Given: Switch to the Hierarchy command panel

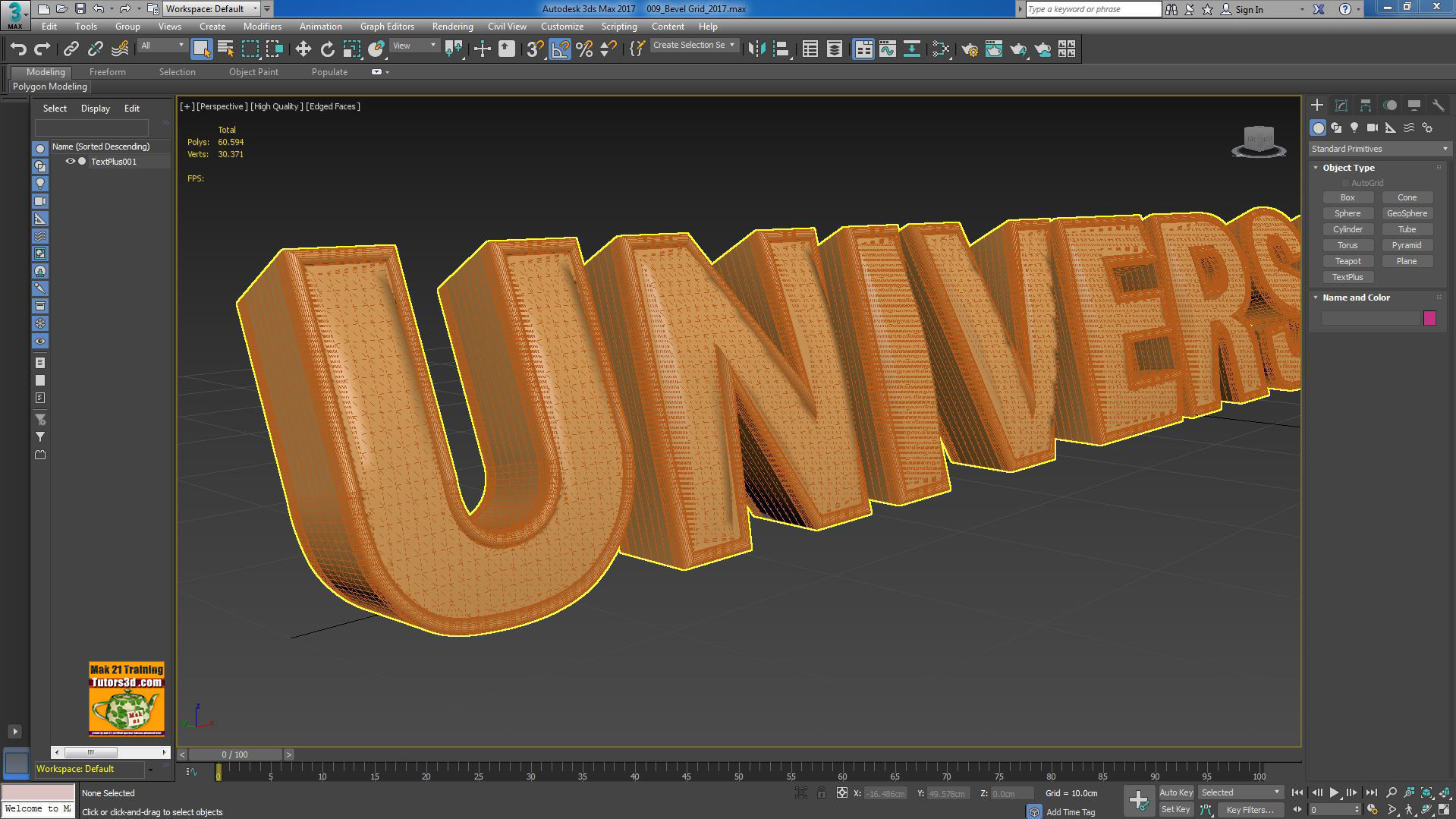Looking at the screenshot, I should pos(1366,106).
